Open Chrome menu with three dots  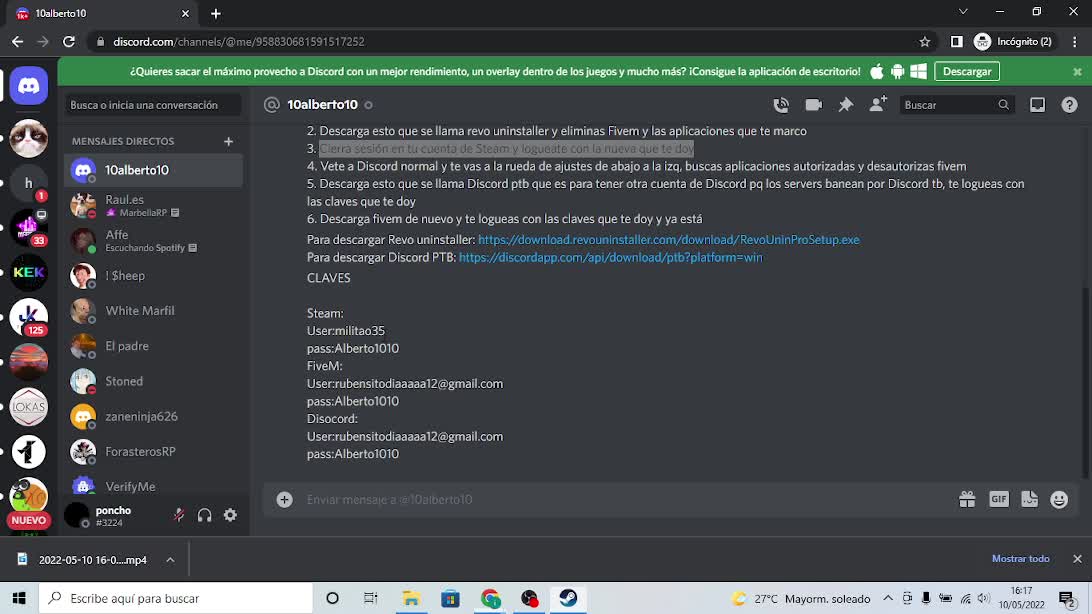[1075, 42]
